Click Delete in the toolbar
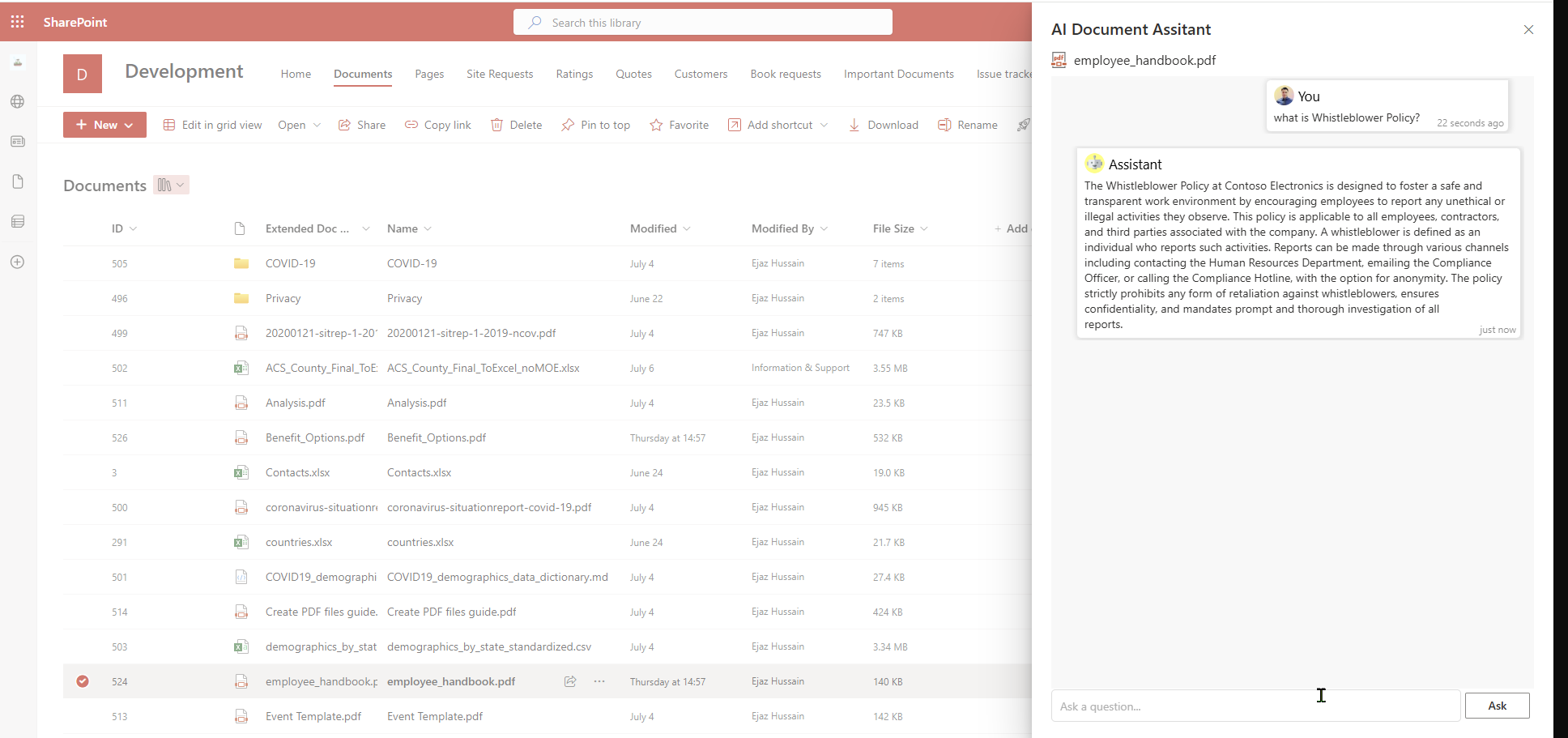The height and width of the screenshot is (738, 1568). [517, 125]
